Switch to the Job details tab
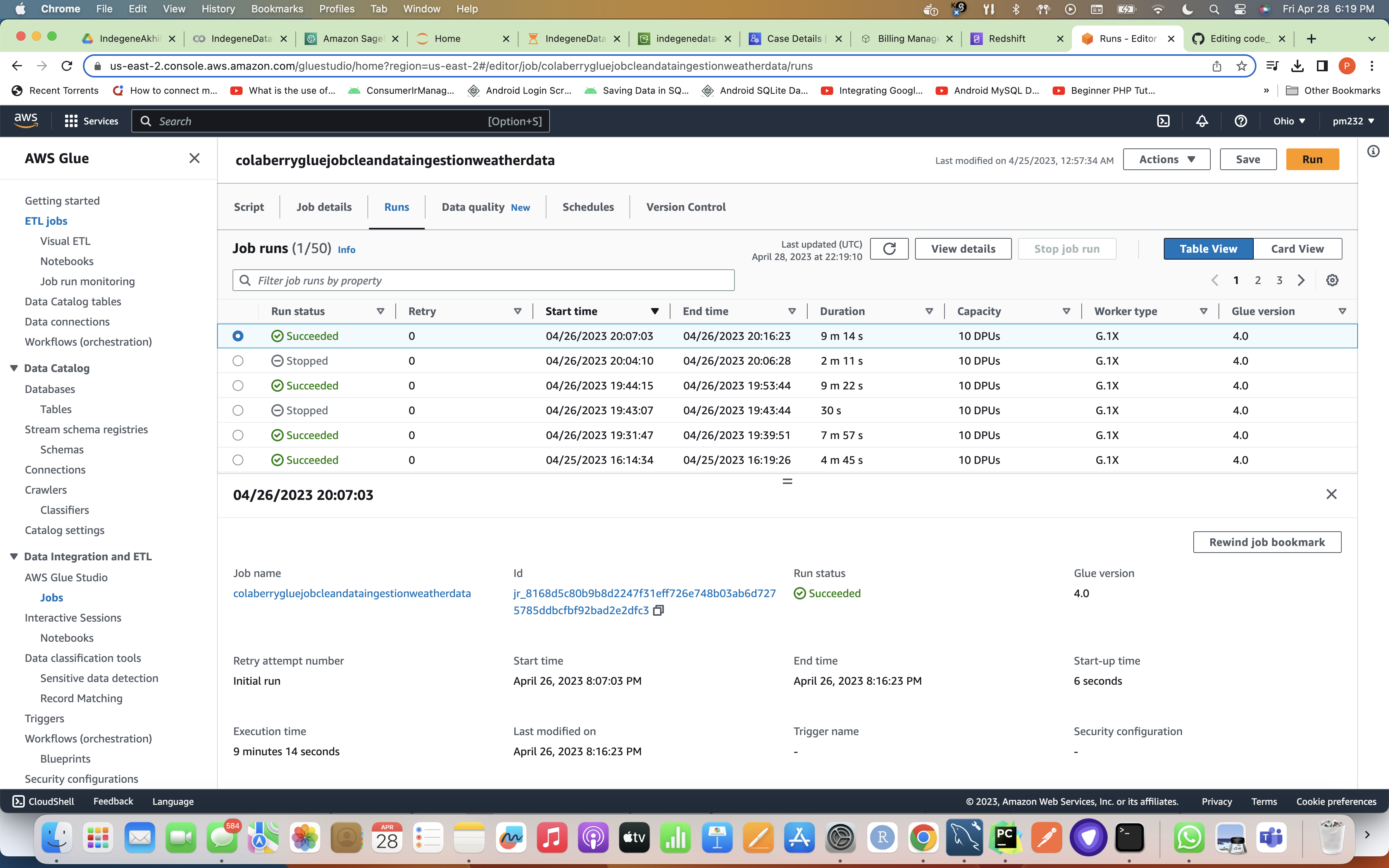The image size is (1389, 868). (x=324, y=207)
